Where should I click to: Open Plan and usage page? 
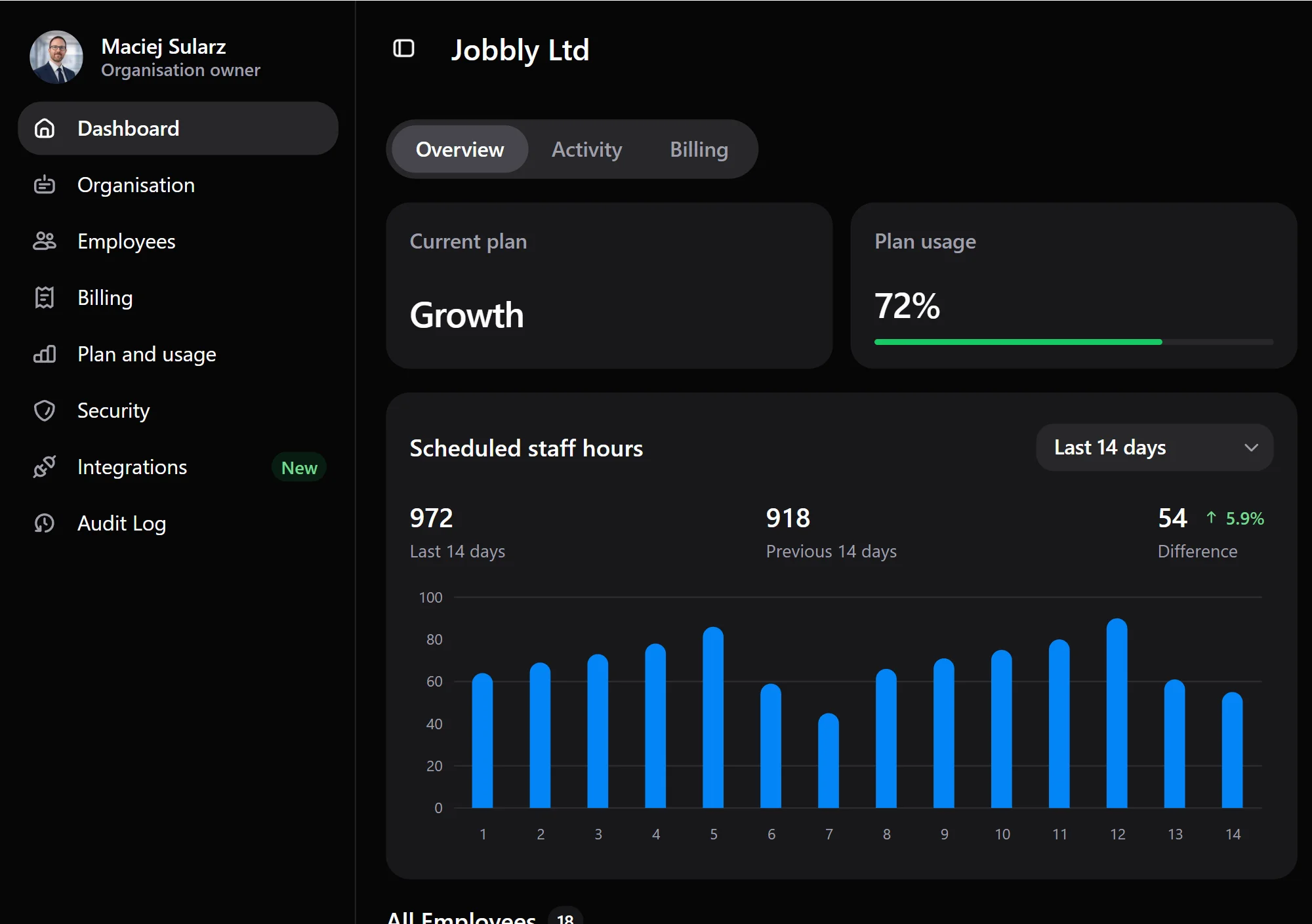pos(178,354)
